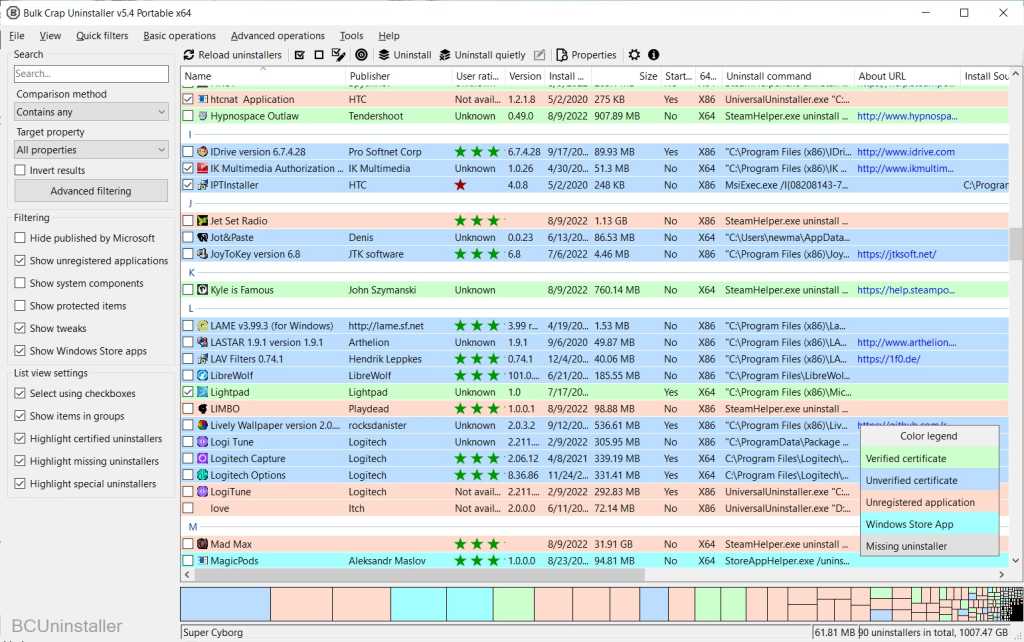Collapse the J group header
Screen dimensions: 1024x642
(x=191, y=204)
